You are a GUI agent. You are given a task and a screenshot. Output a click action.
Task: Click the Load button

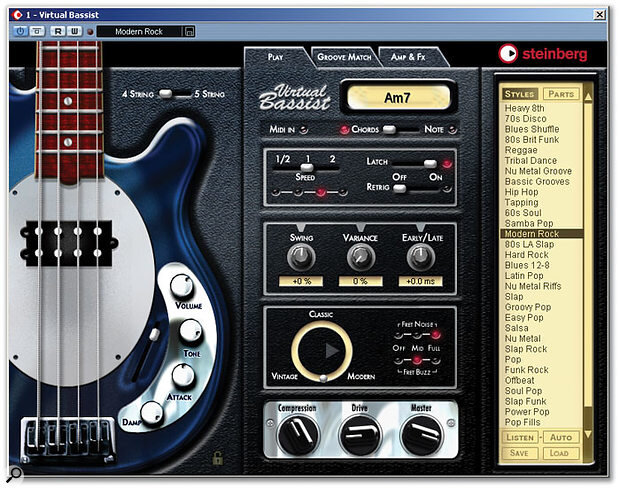(x=560, y=453)
